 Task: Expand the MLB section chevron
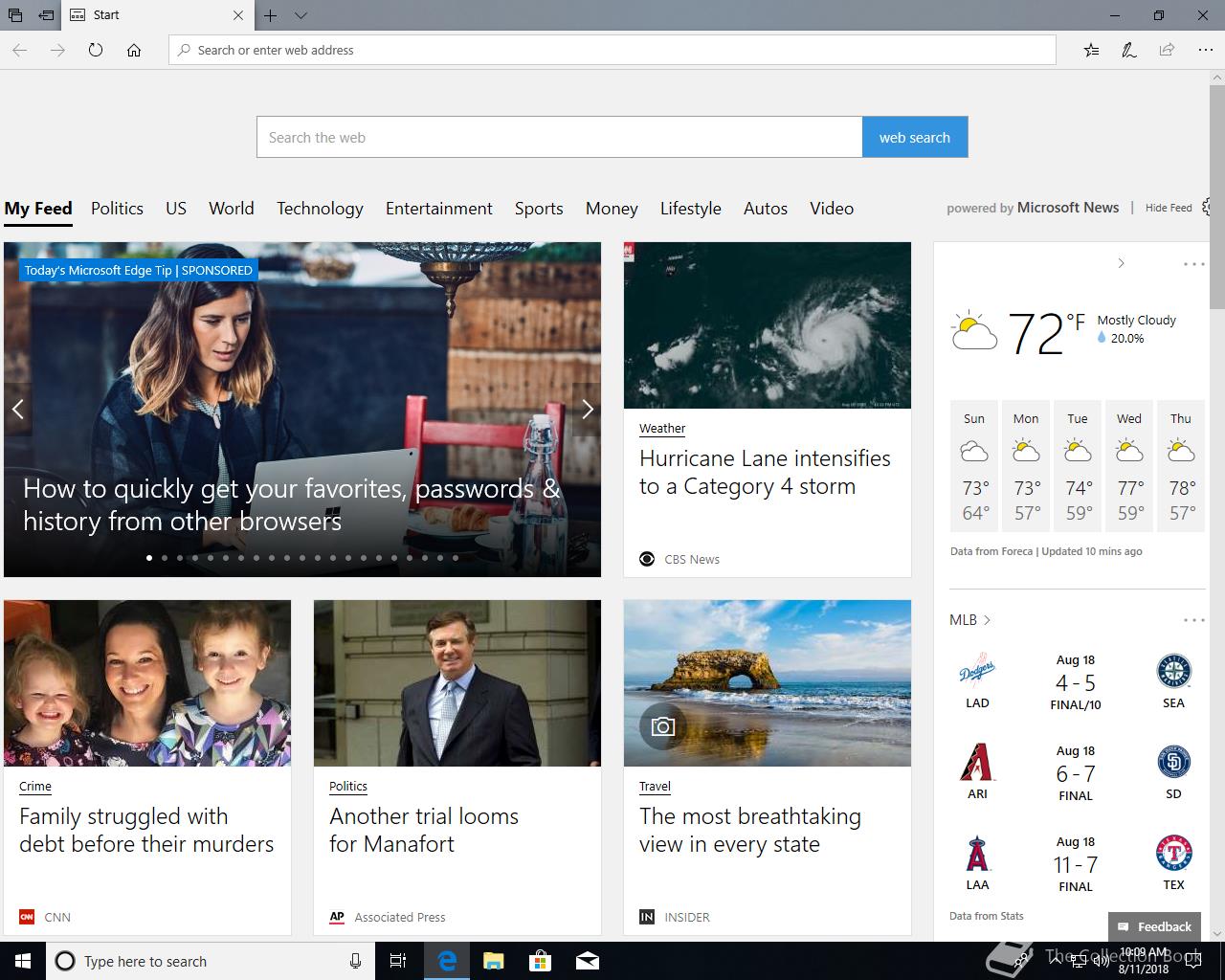(x=987, y=620)
